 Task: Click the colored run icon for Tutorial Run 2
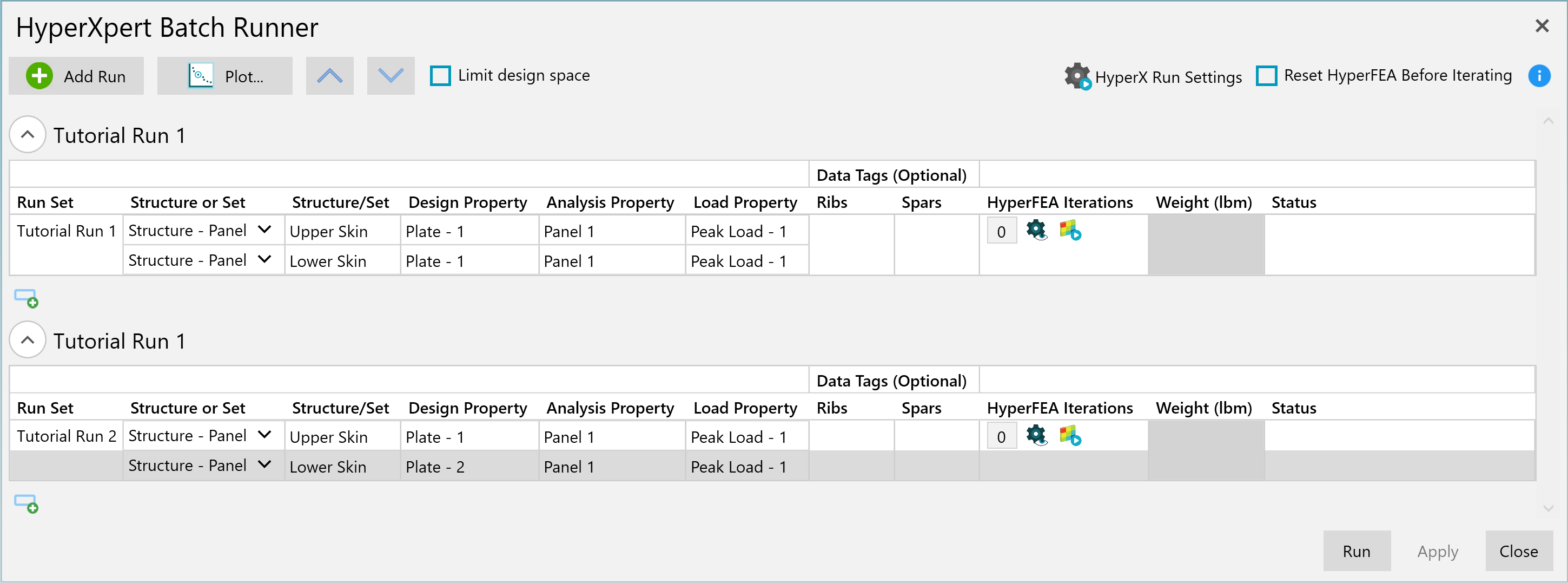coord(1070,436)
